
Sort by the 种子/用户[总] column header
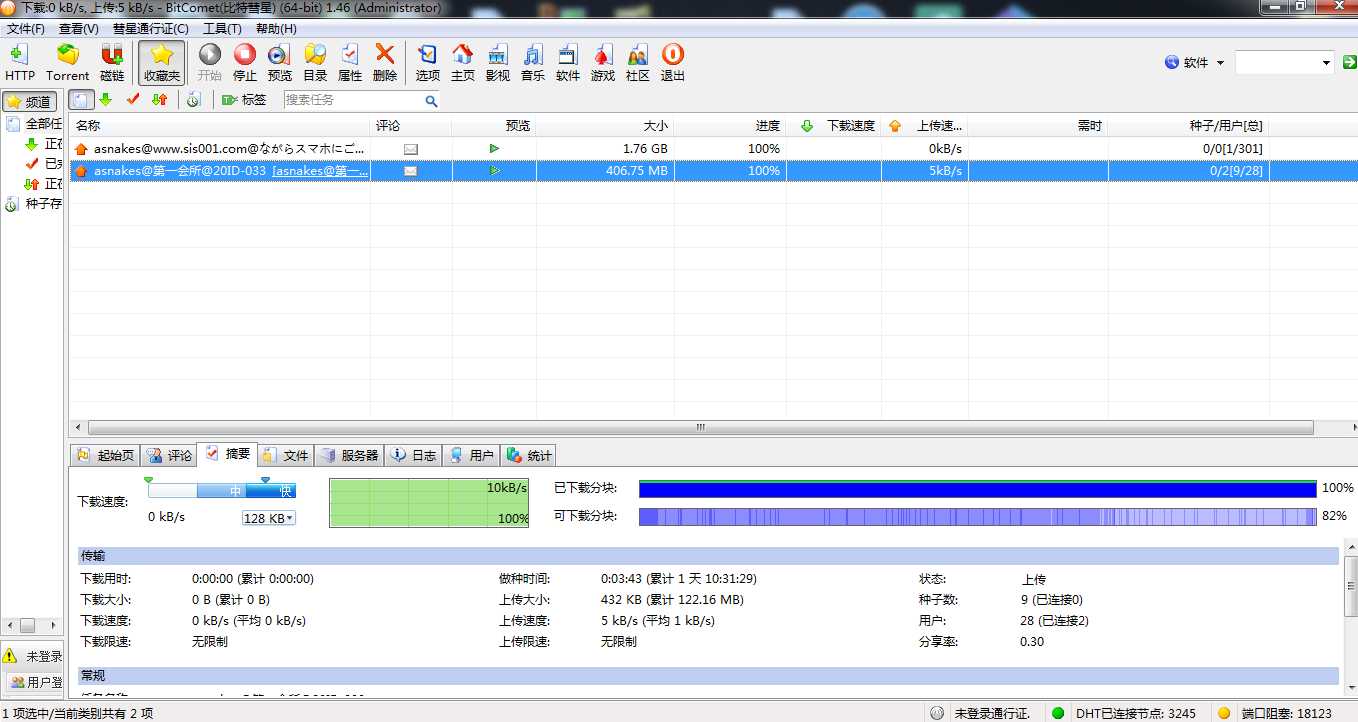[1189, 126]
